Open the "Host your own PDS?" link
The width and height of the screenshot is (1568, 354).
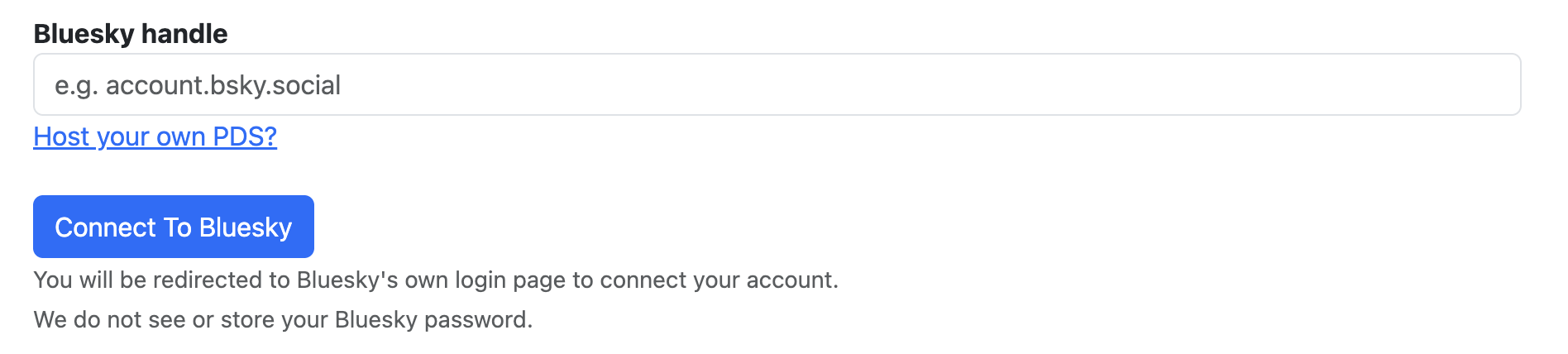[x=155, y=136]
